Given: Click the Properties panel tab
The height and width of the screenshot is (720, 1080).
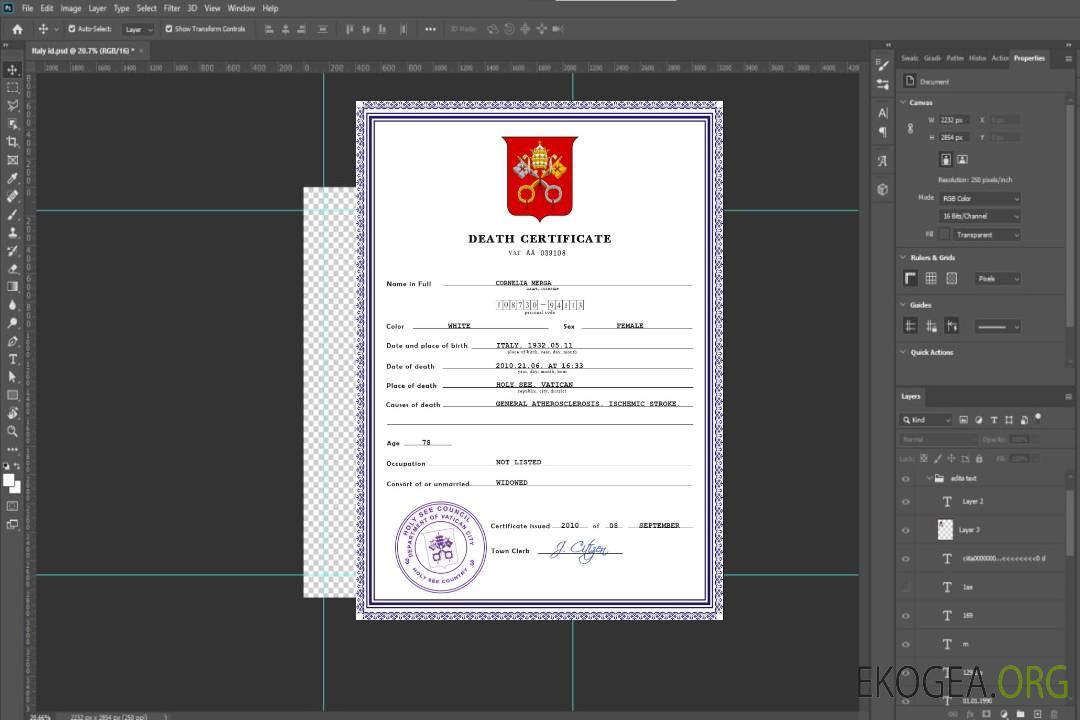Looking at the screenshot, I should coord(1029,59).
